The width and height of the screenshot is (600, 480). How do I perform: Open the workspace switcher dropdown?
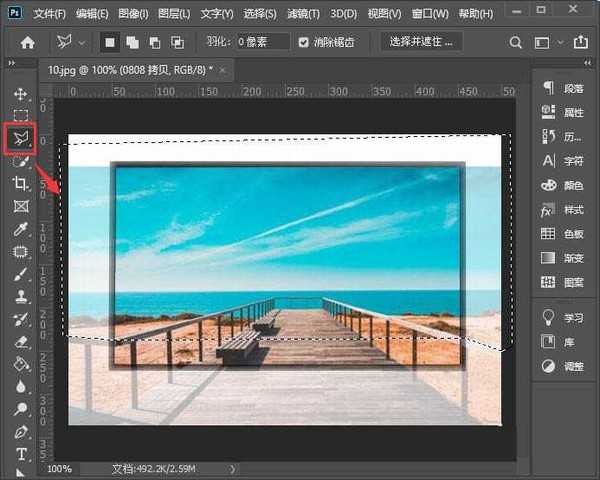(x=547, y=43)
